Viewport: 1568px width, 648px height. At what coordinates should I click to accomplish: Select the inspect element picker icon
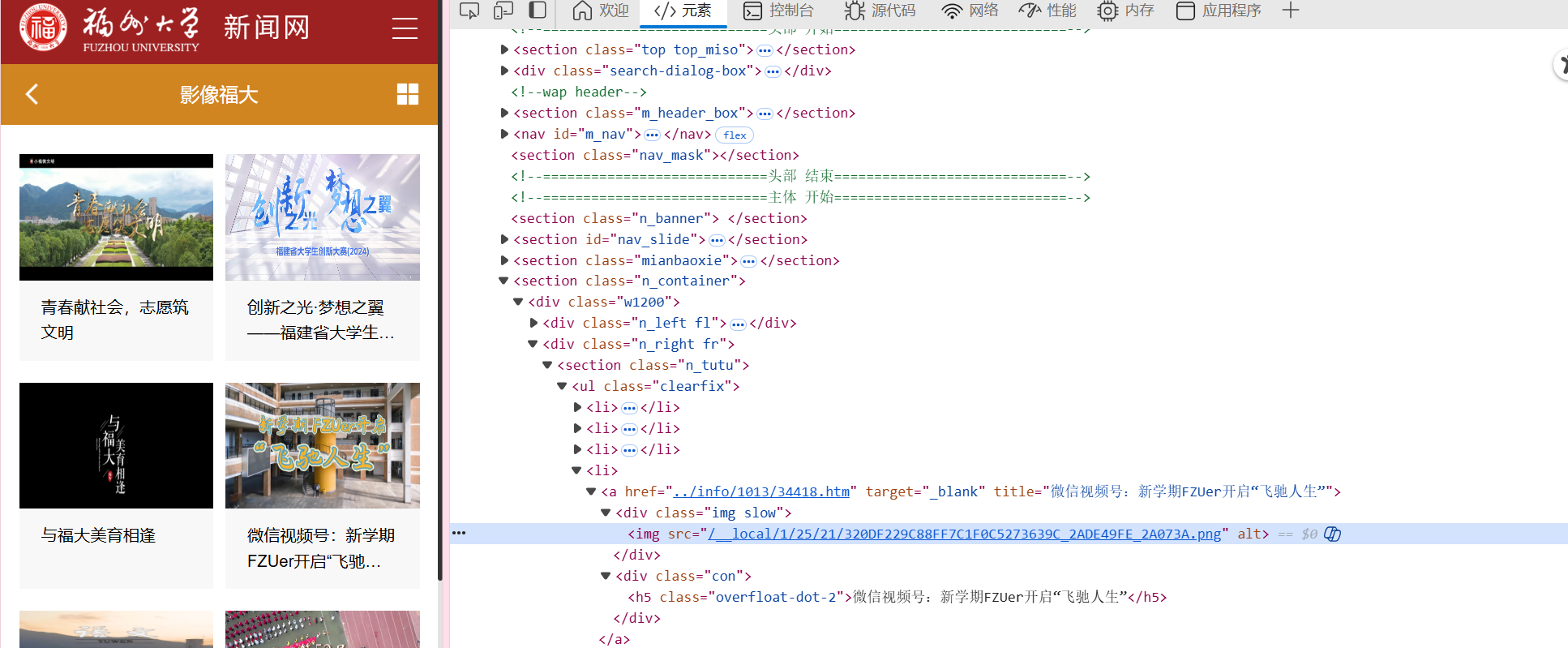(x=469, y=11)
